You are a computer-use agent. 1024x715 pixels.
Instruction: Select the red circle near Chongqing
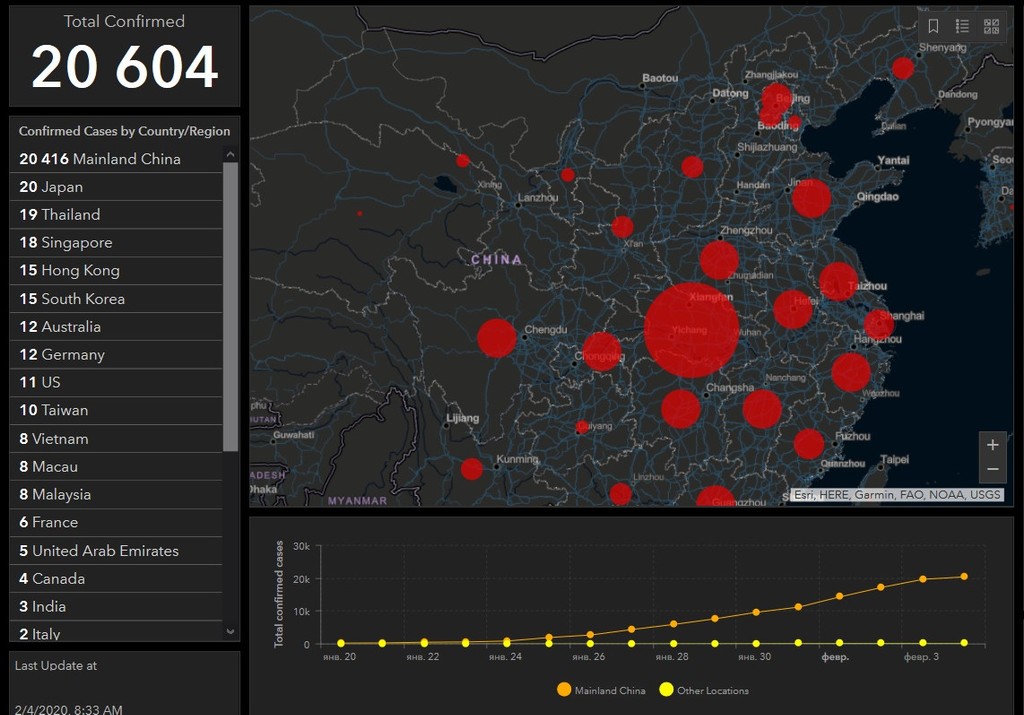(601, 351)
